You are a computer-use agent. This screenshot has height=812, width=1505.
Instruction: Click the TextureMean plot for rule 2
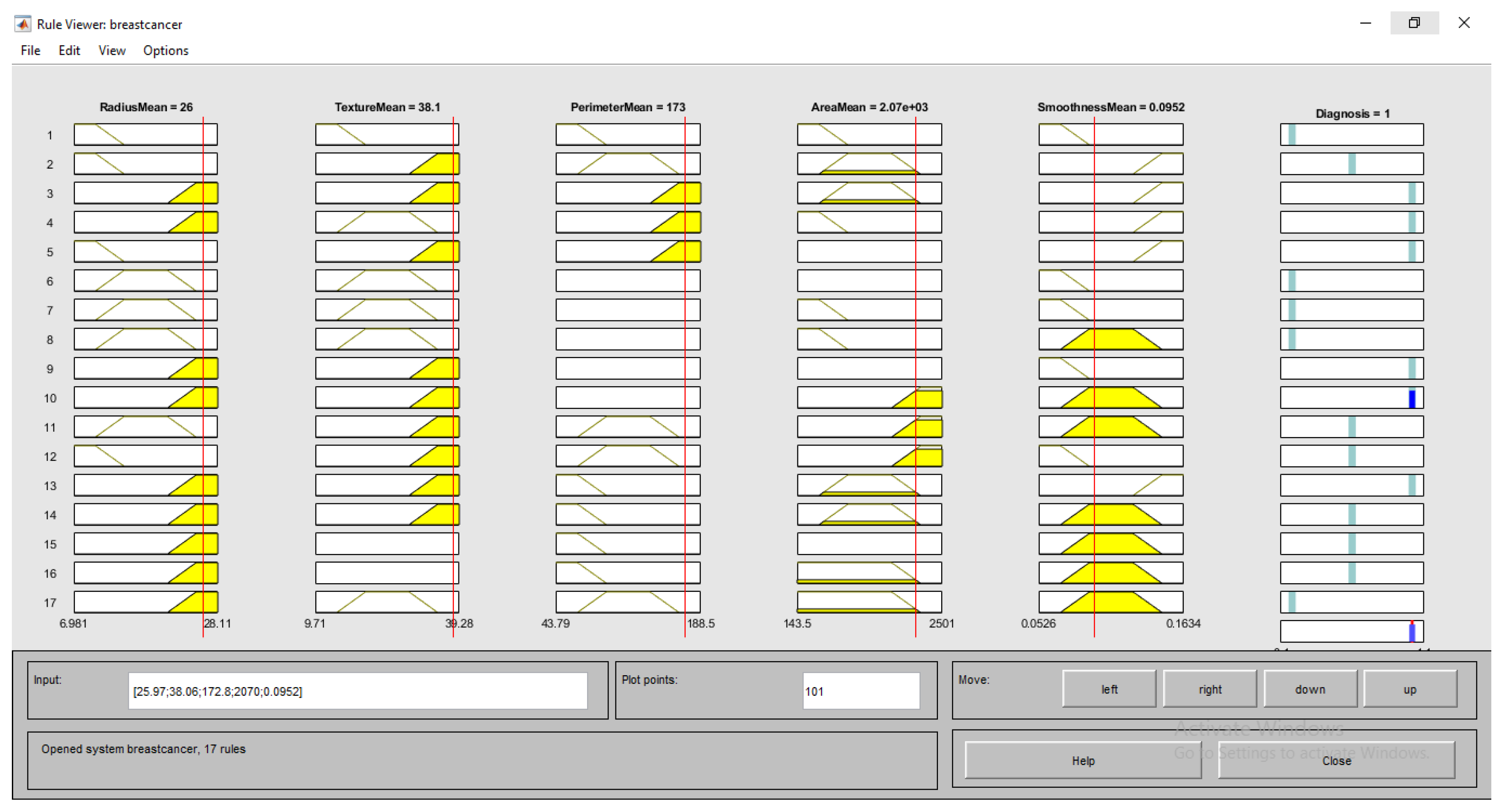[x=387, y=164]
